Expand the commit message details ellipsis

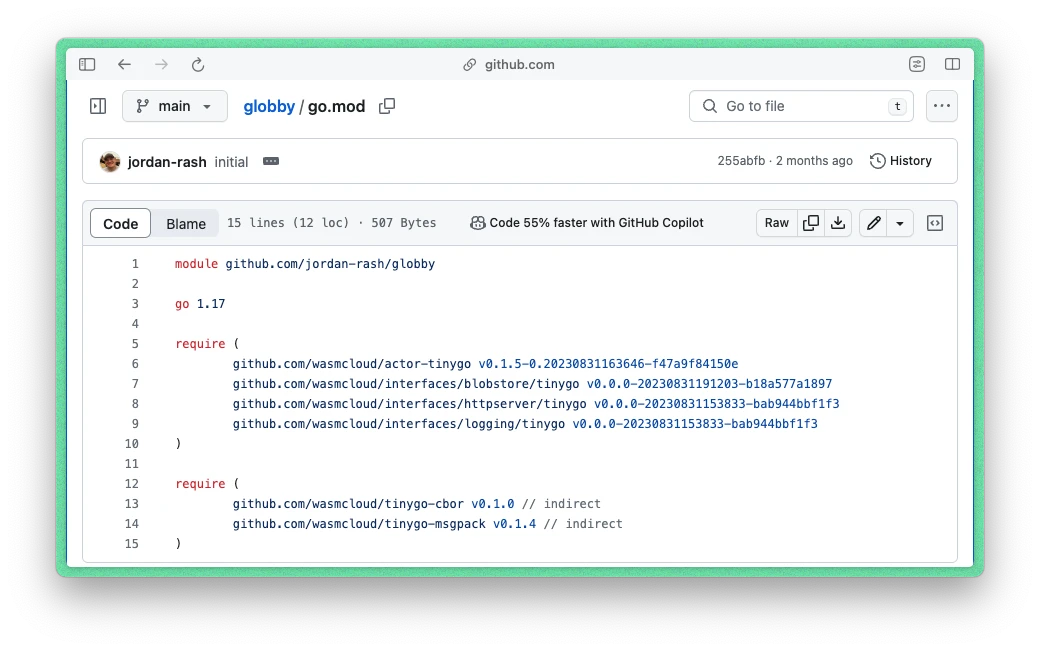pyautogui.click(x=271, y=161)
